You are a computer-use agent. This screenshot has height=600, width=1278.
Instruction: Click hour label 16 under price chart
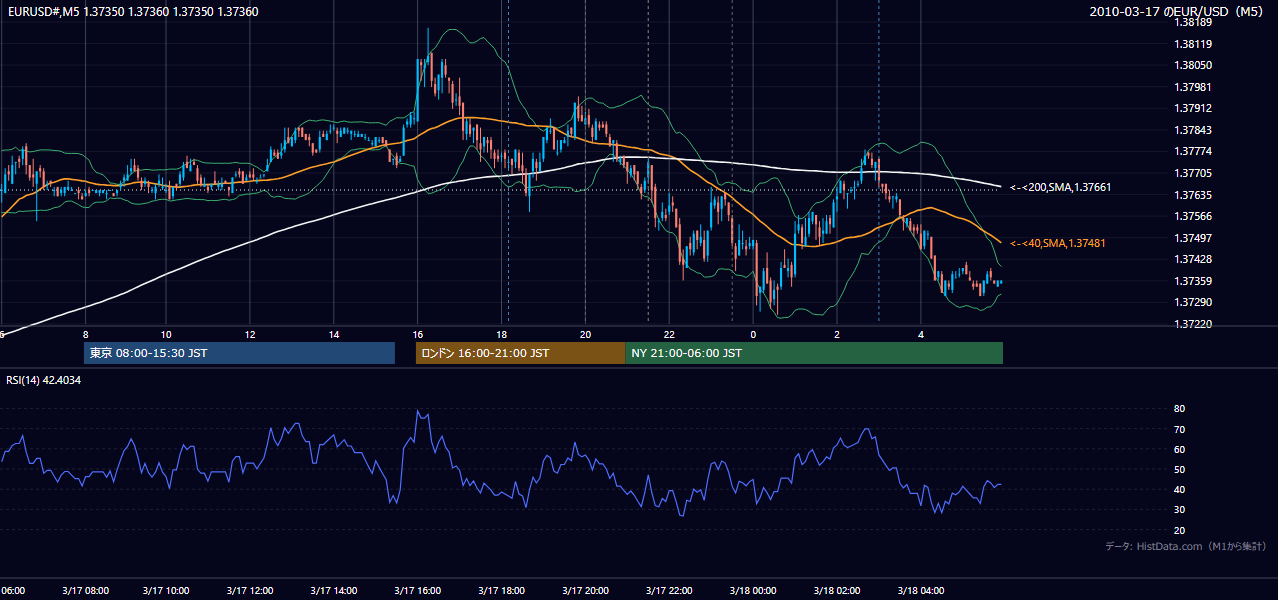(418, 334)
